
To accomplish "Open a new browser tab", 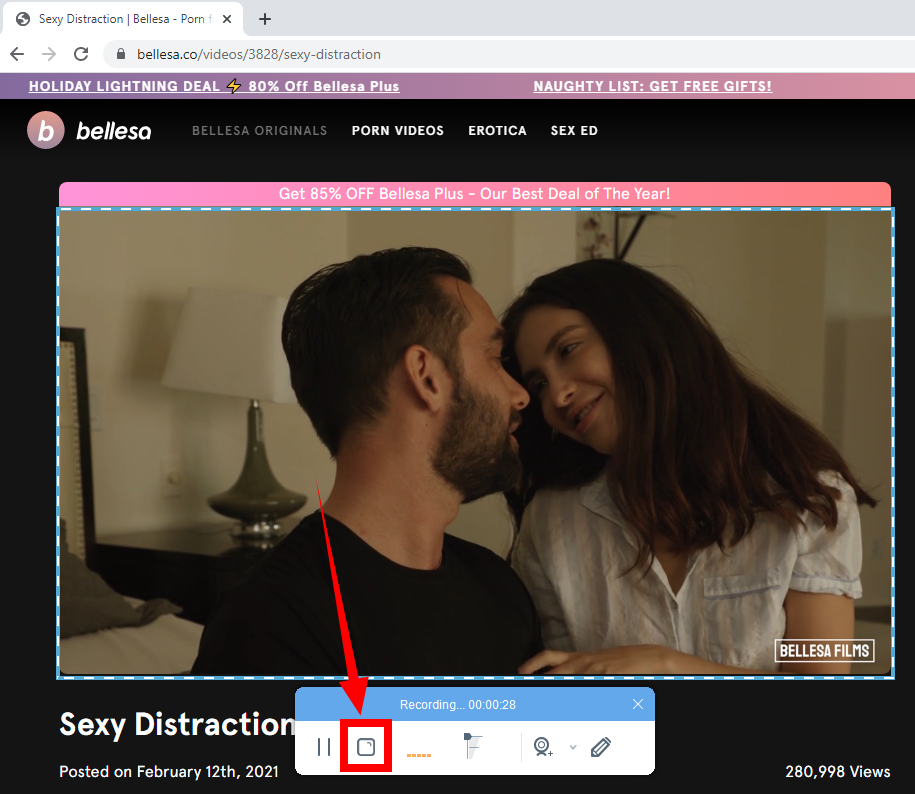I will coord(265,19).
